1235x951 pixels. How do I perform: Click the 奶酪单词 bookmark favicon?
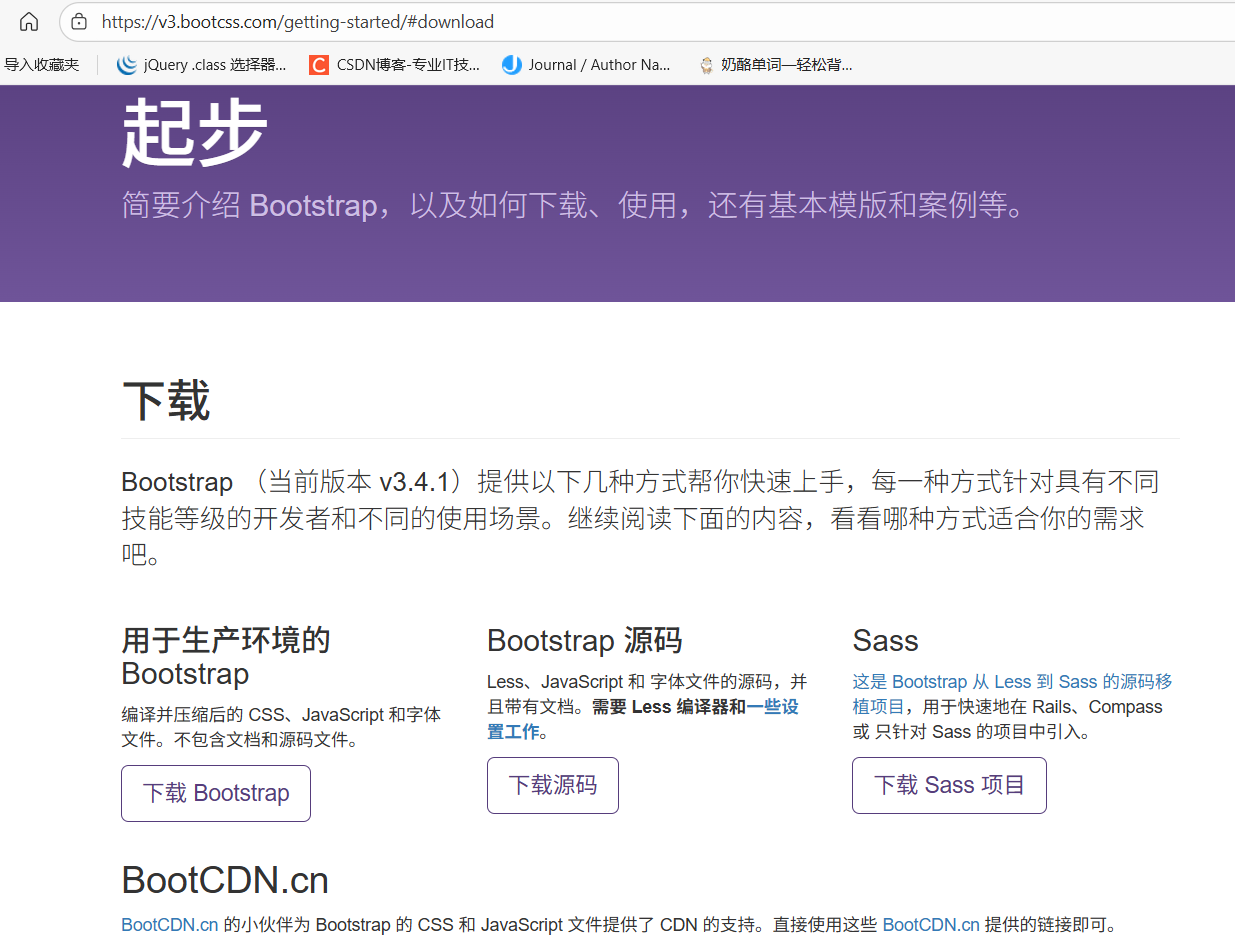[x=706, y=65]
